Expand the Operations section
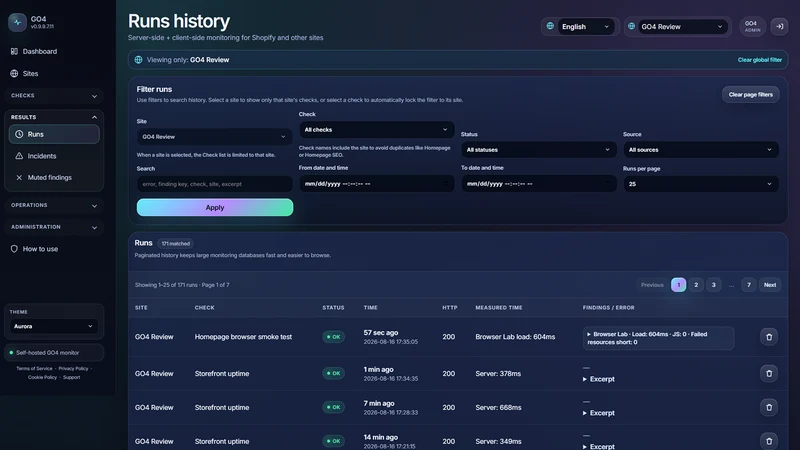This screenshot has width=800, height=450. point(54,206)
